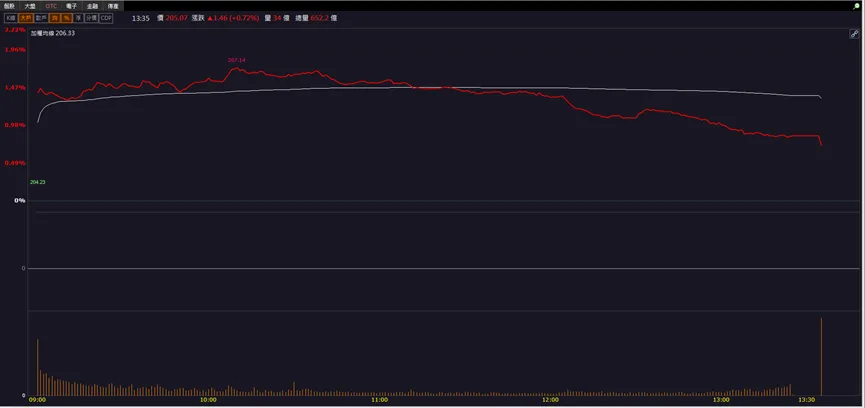This screenshot has width=865, height=408.
Task: Click the tall opening volume bar at 09:00
Action: coord(38,367)
